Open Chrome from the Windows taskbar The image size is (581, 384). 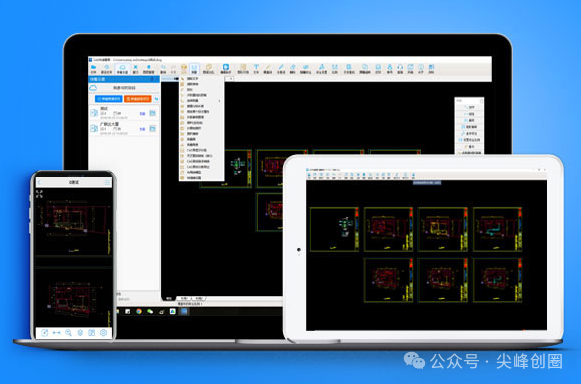(x=139, y=311)
